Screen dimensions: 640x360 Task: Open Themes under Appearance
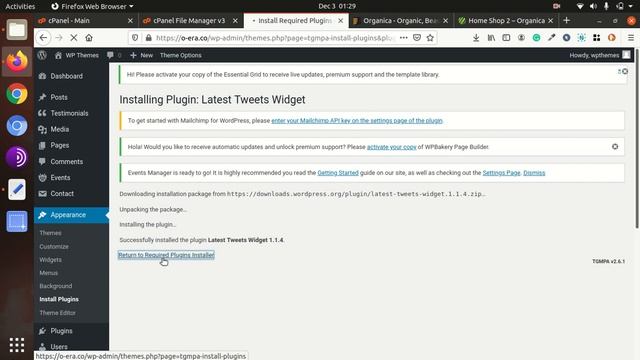50,233
